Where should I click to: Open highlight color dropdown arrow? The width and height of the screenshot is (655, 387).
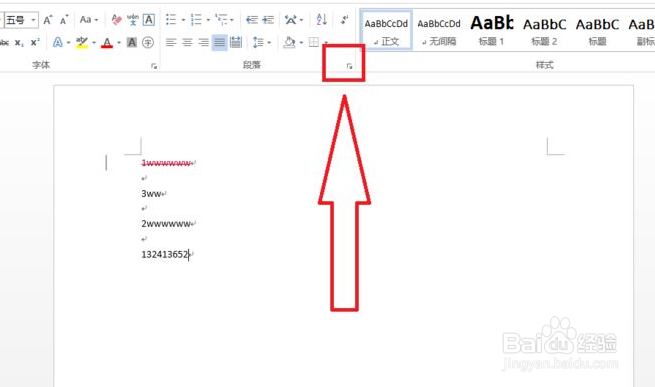tap(94, 43)
